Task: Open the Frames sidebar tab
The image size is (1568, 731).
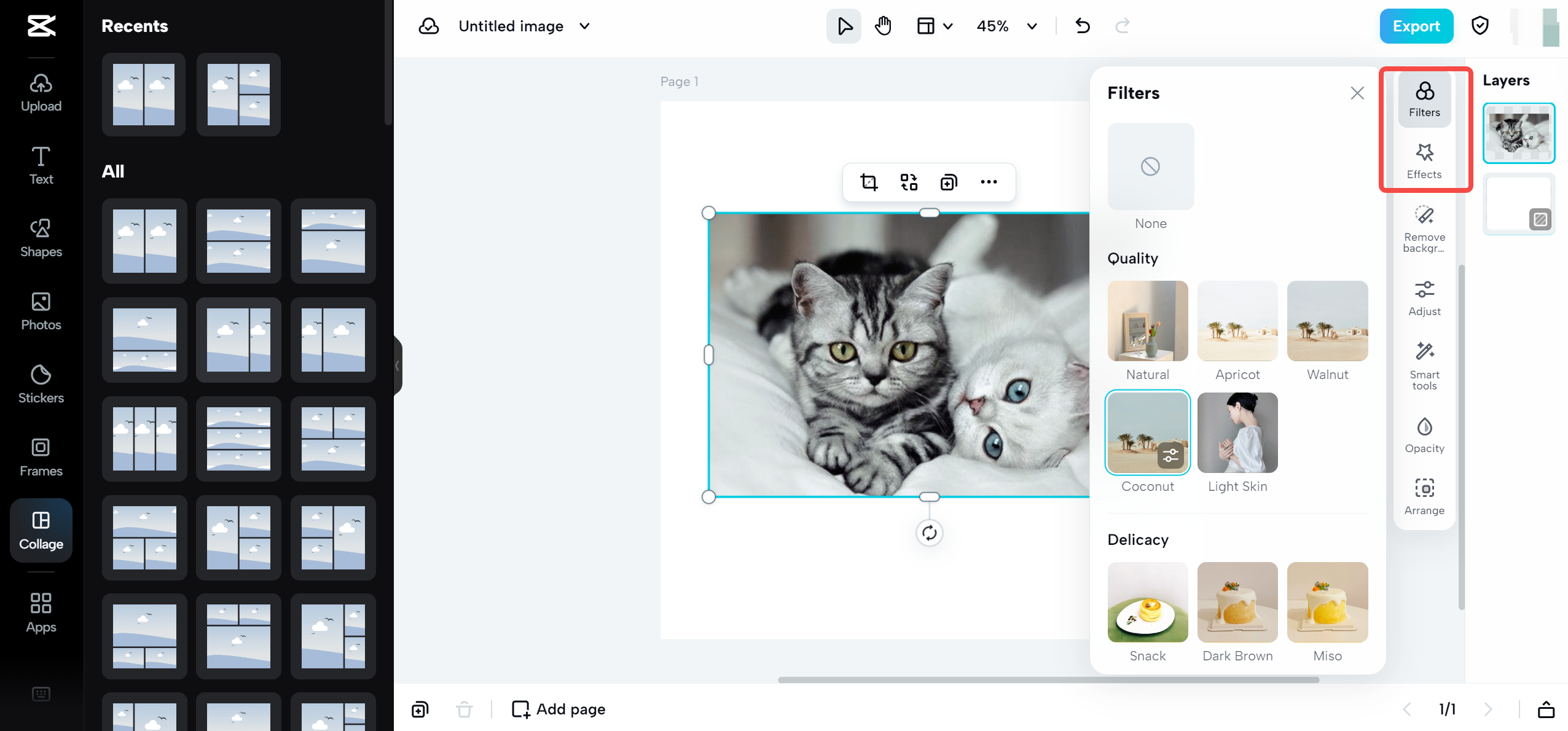Action: coord(41,456)
